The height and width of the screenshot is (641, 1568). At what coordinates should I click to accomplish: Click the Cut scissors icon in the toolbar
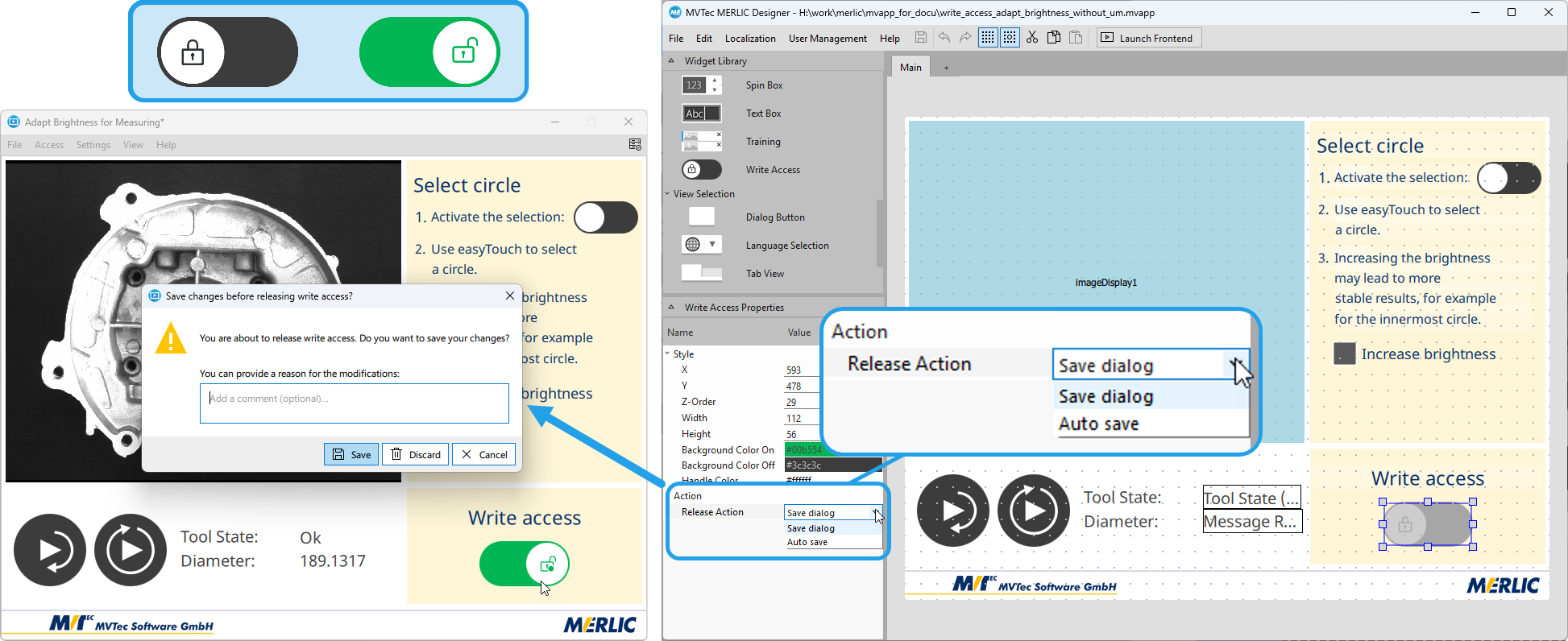(1031, 38)
